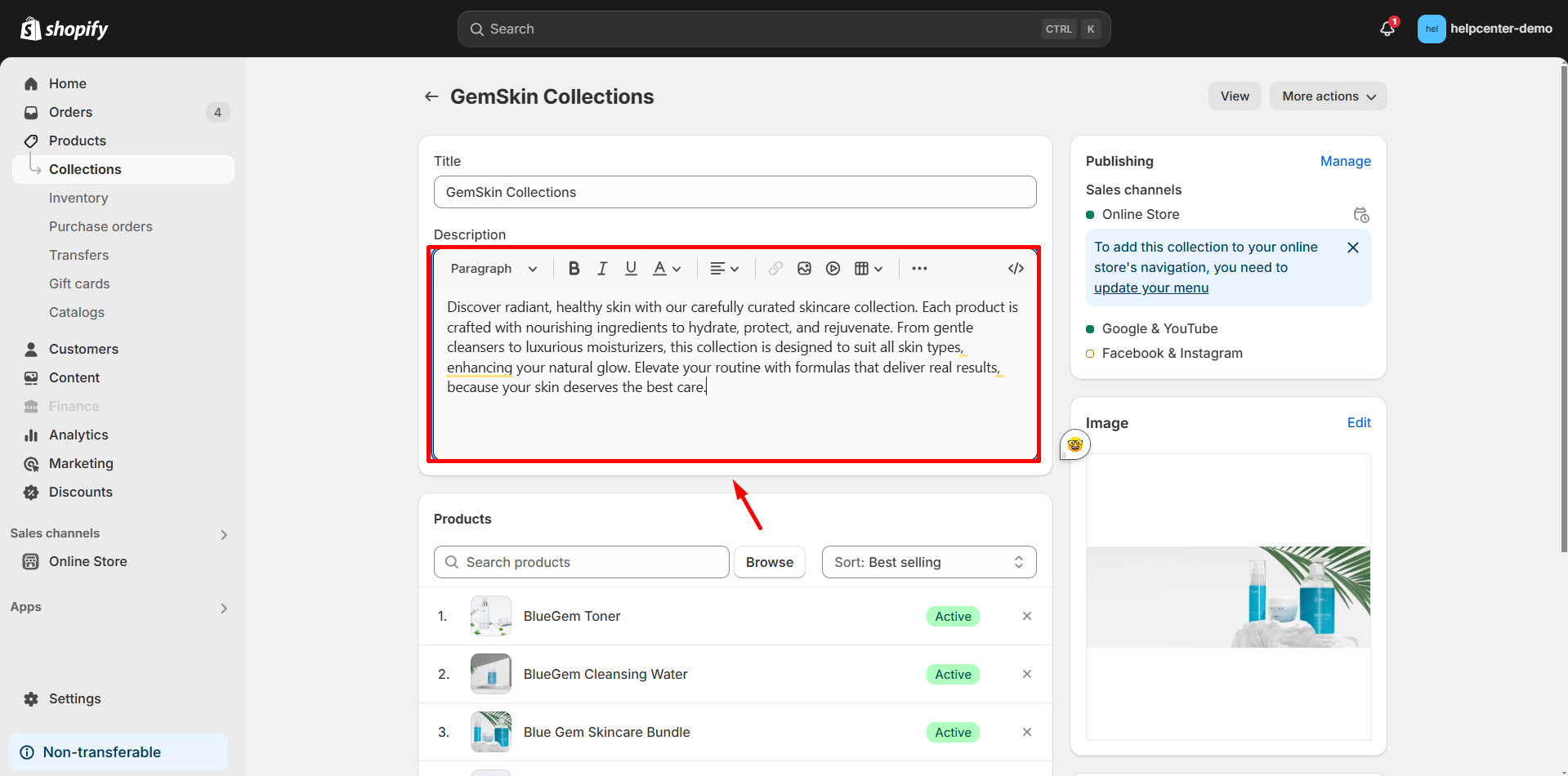The height and width of the screenshot is (776, 1568).
Task: Open the Paragraph style dropdown
Action: pyautogui.click(x=494, y=269)
